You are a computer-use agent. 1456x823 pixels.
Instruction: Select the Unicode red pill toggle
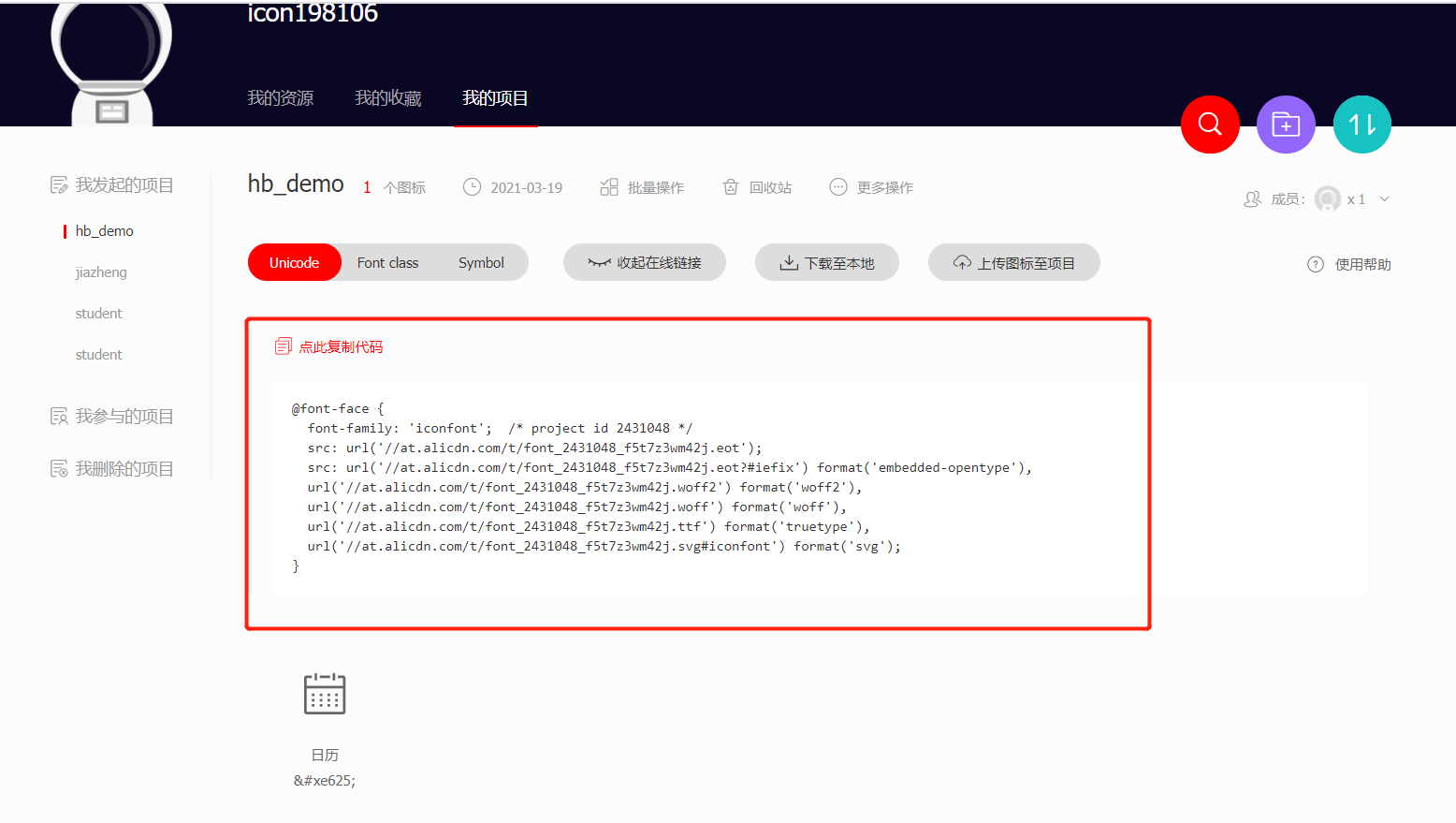(294, 262)
